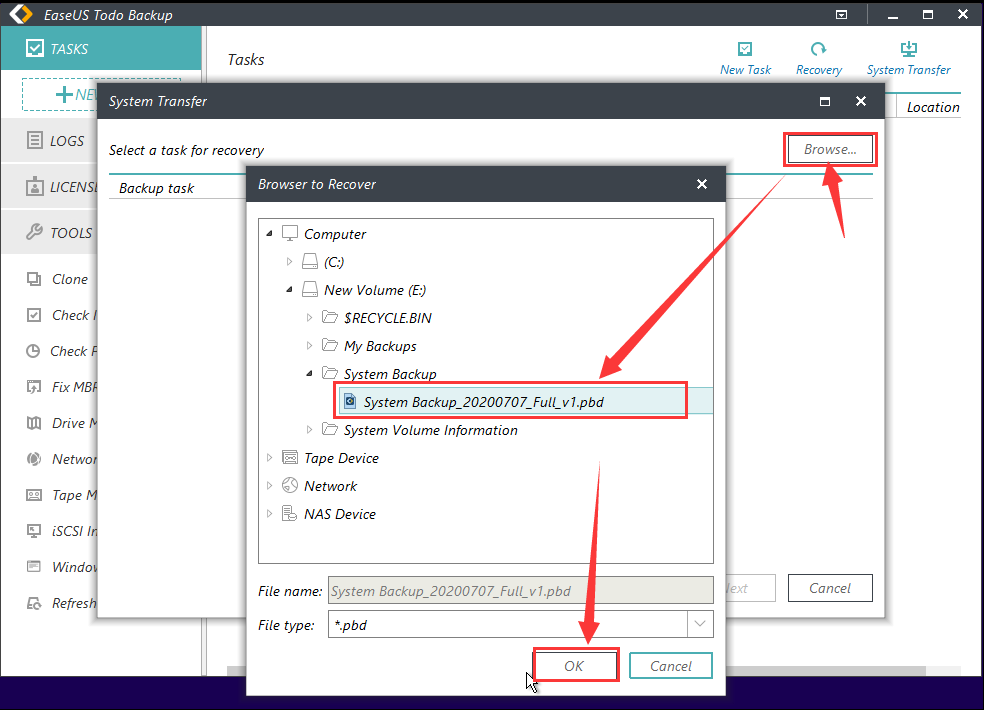Click the Recovery icon in toolbar
Screen dimensions: 984x710
click(x=818, y=49)
